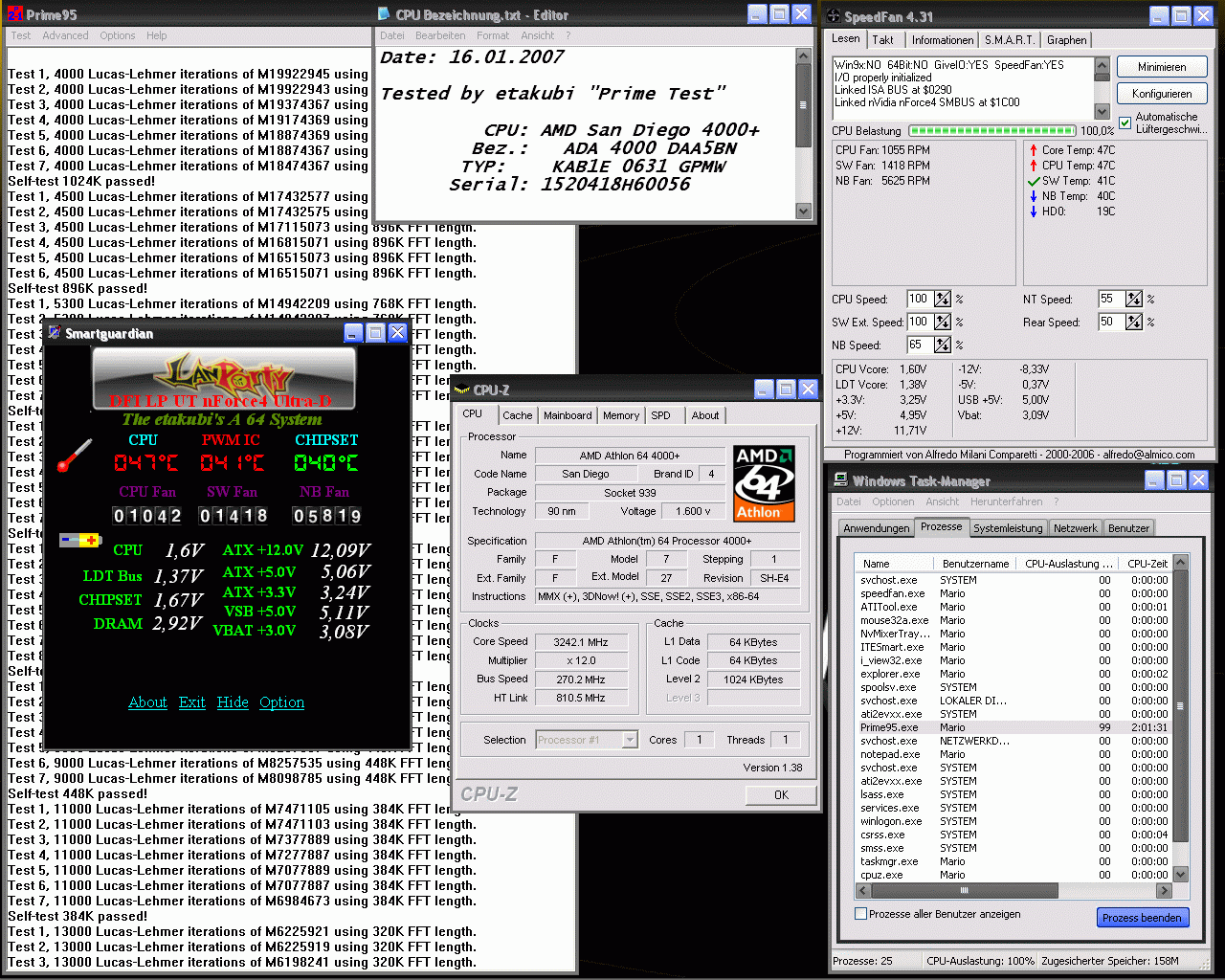Sort by the Benutzername column header

click(x=975, y=564)
